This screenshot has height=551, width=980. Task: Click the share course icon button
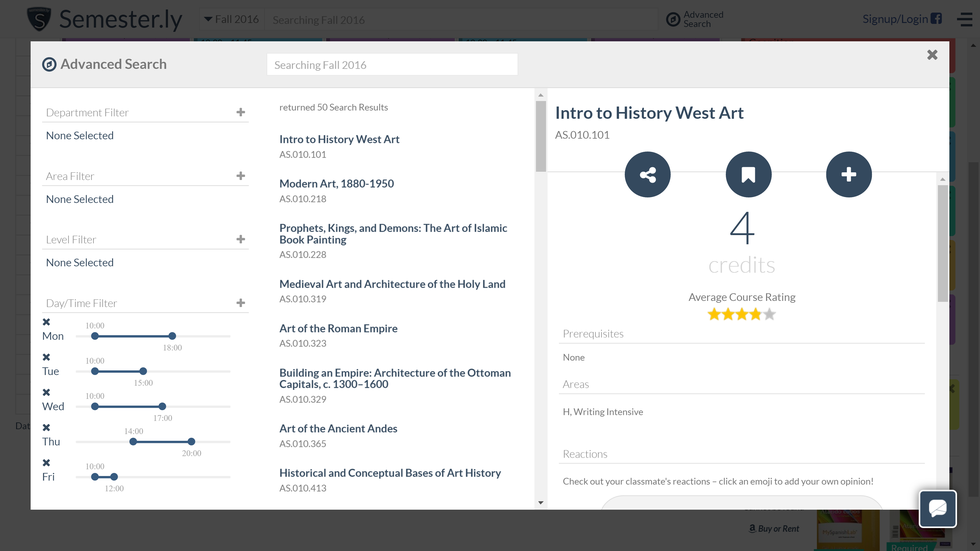coord(647,175)
